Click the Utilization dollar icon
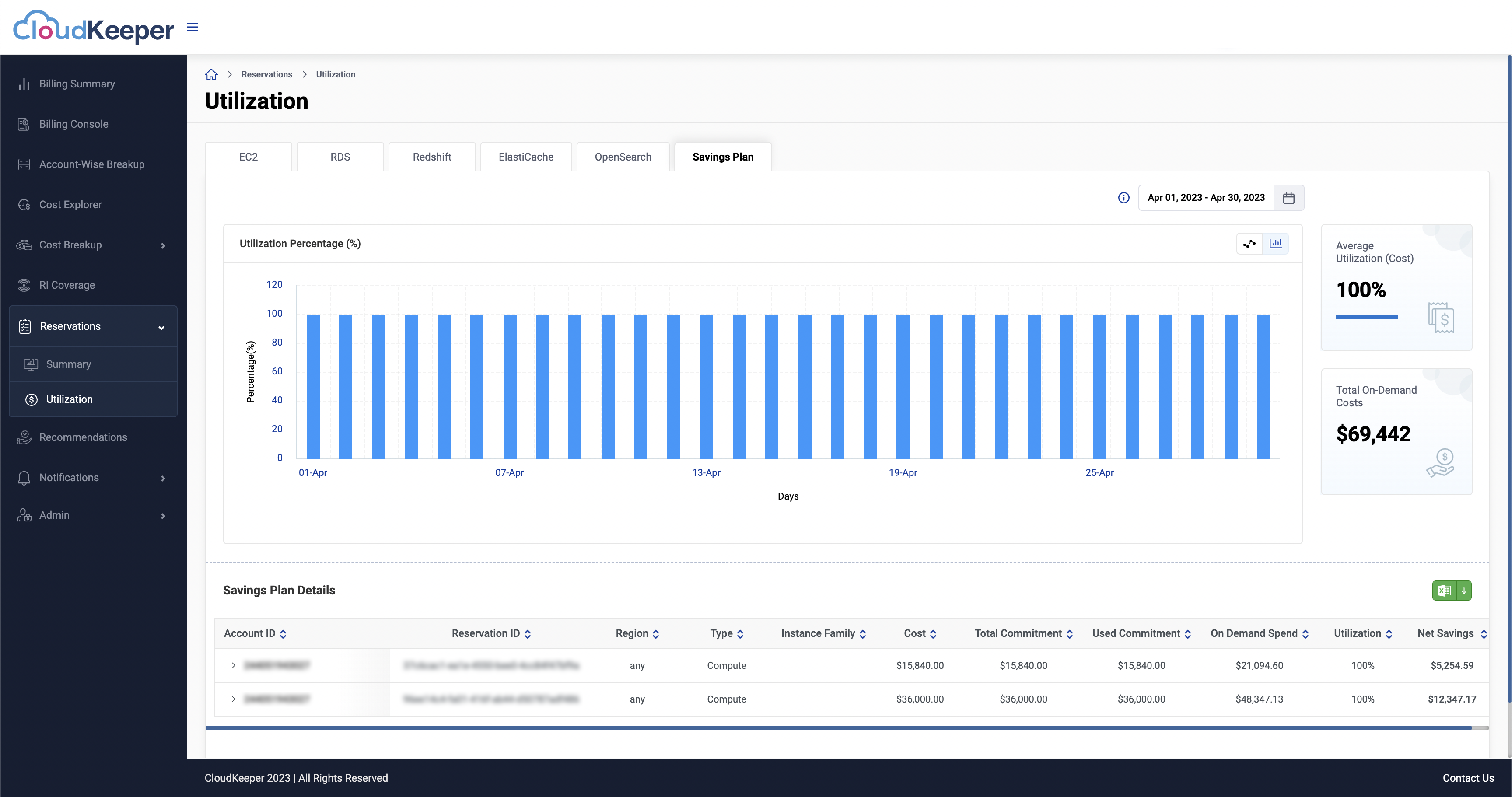Image resolution: width=1512 pixels, height=797 pixels. (x=31, y=400)
